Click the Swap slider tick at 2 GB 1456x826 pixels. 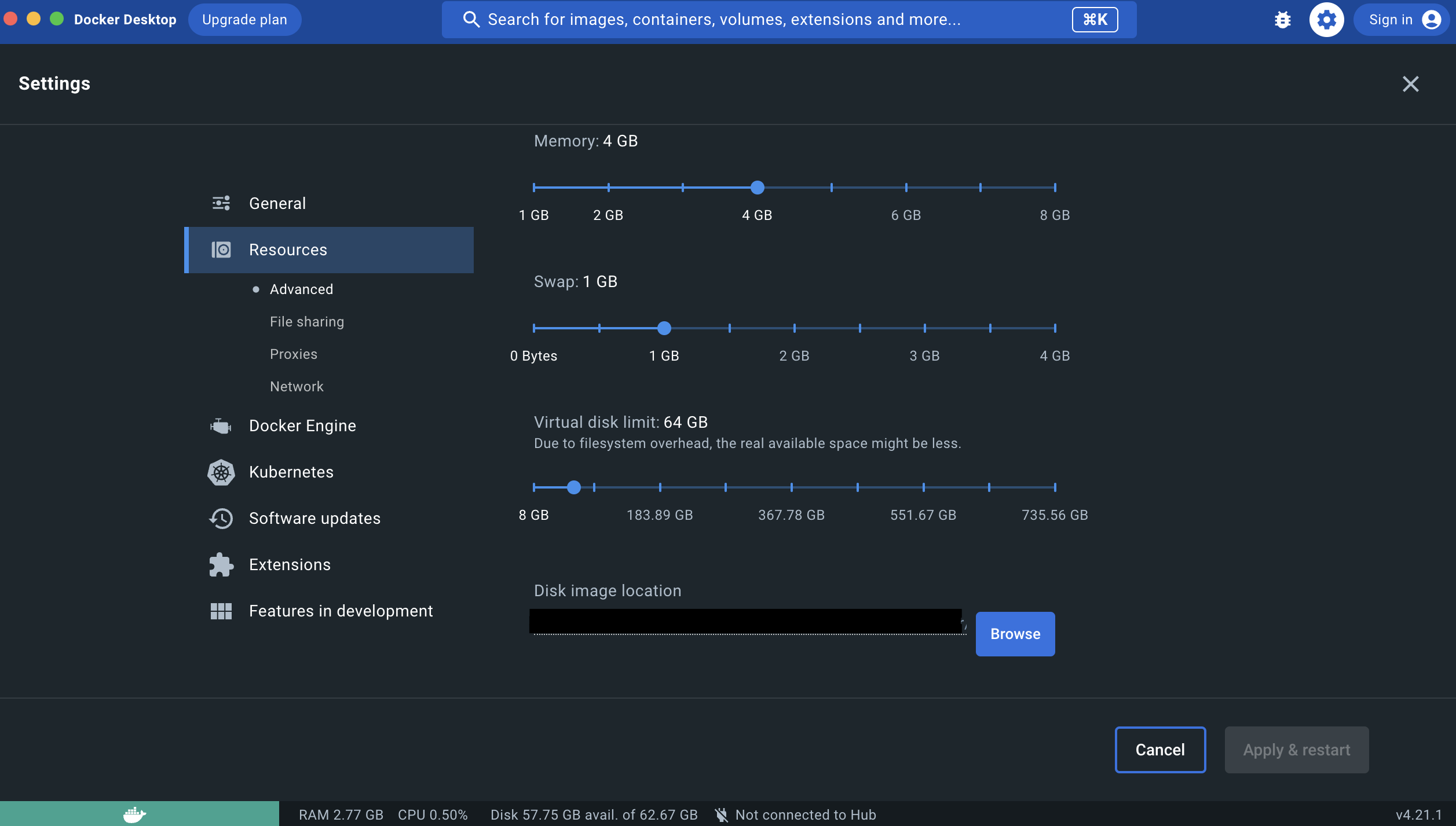point(795,328)
